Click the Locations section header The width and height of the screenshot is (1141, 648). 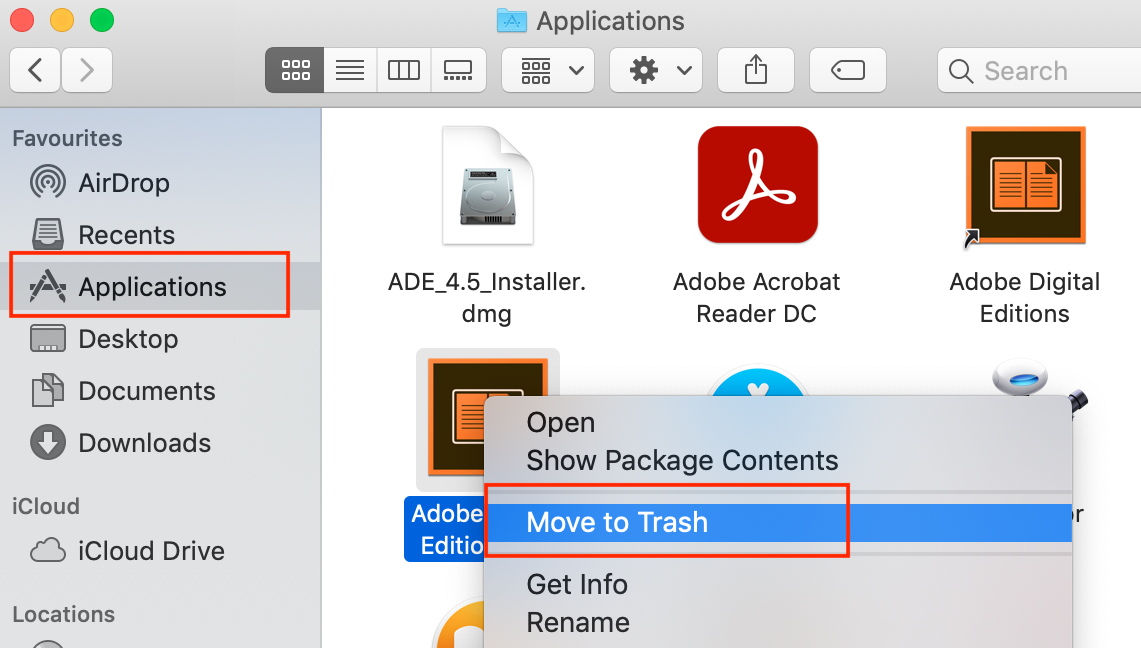point(63,615)
